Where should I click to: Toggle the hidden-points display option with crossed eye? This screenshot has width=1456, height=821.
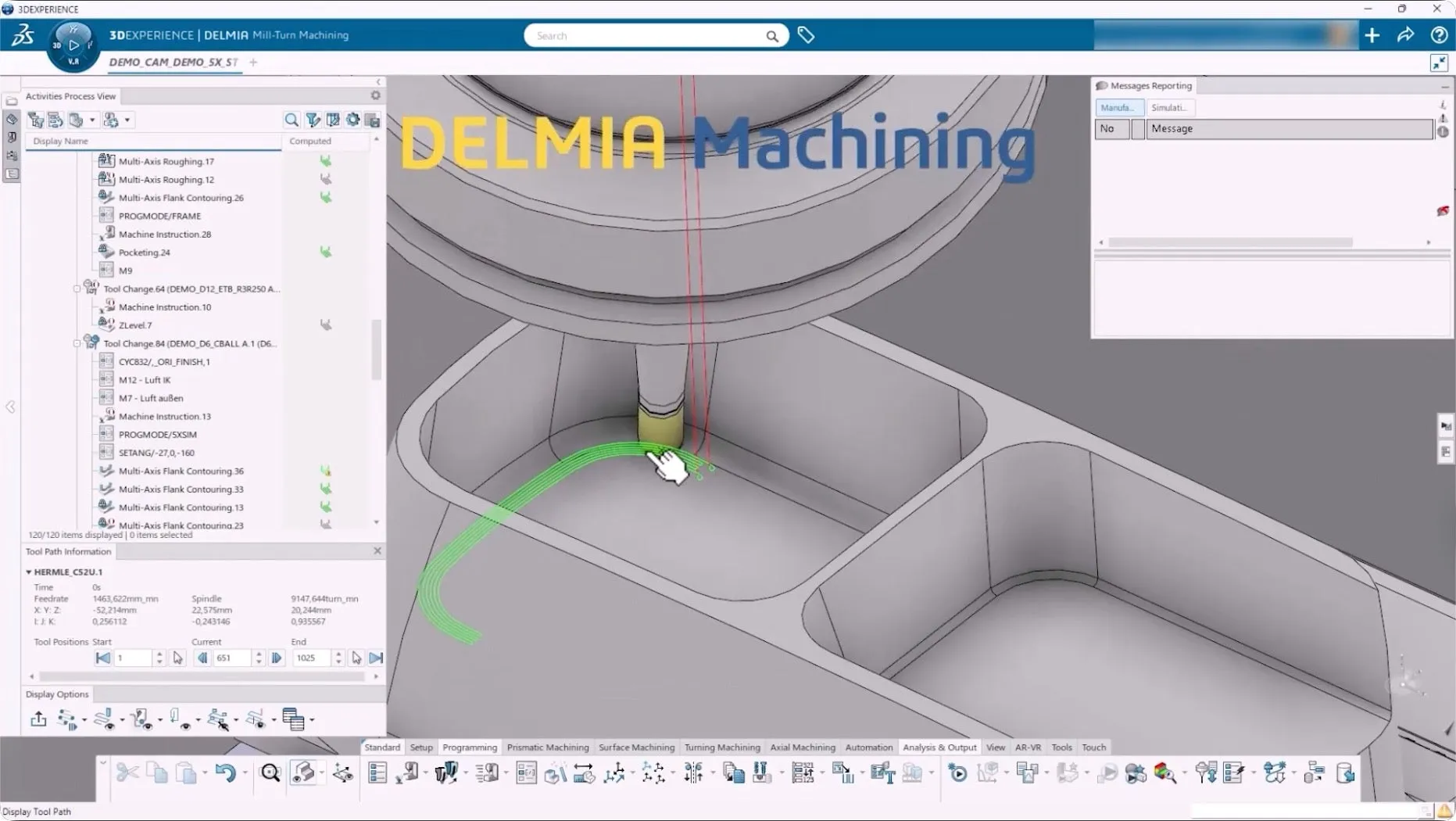click(x=218, y=719)
